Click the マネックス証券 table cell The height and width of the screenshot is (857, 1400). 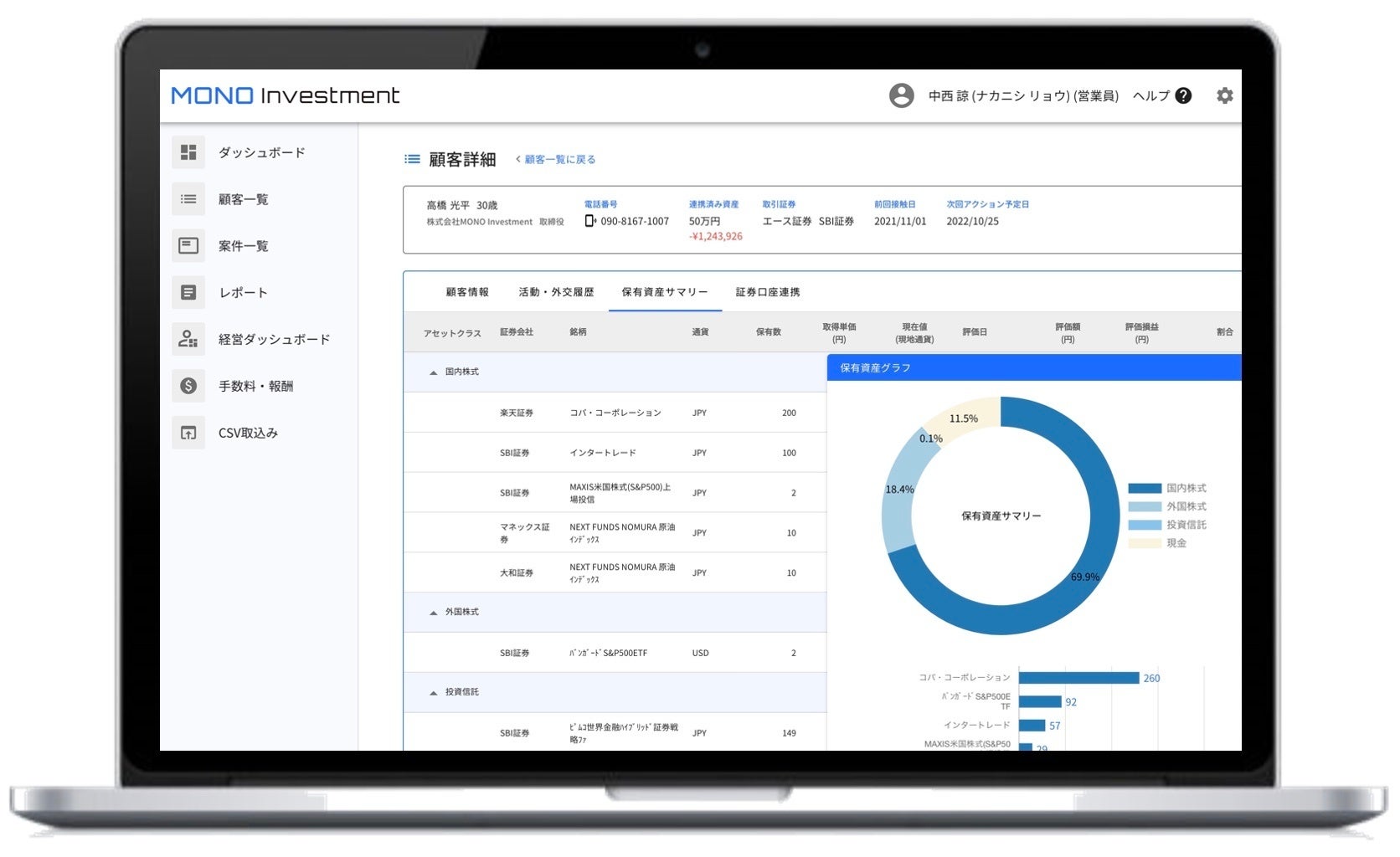[525, 533]
